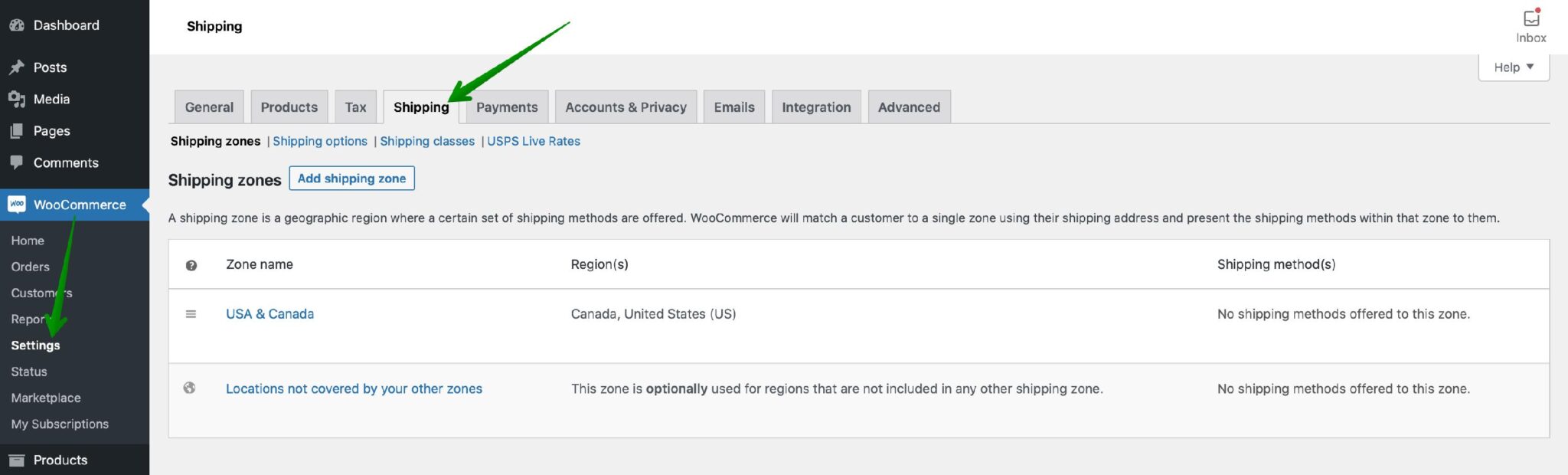Open the Products icon at the sidebar bottom
This screenshot has height=475, width=1568.
tap(17, 460)
